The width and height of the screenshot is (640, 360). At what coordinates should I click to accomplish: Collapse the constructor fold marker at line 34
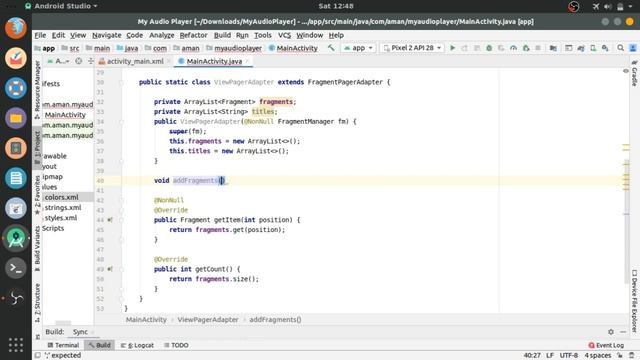click(x=121, y=122)
